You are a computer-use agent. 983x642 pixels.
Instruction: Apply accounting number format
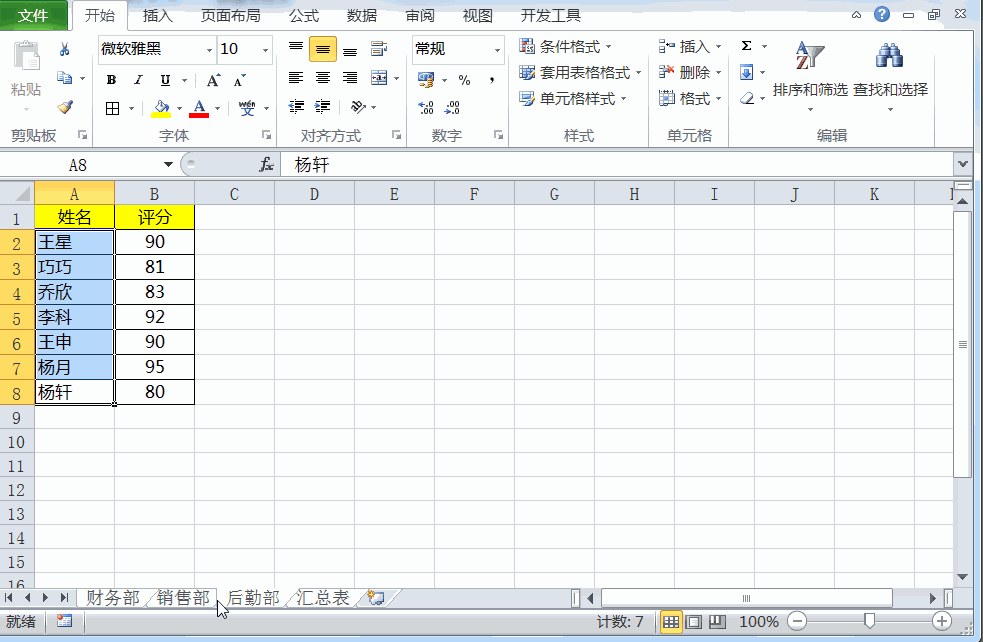[x=426, y=80]
